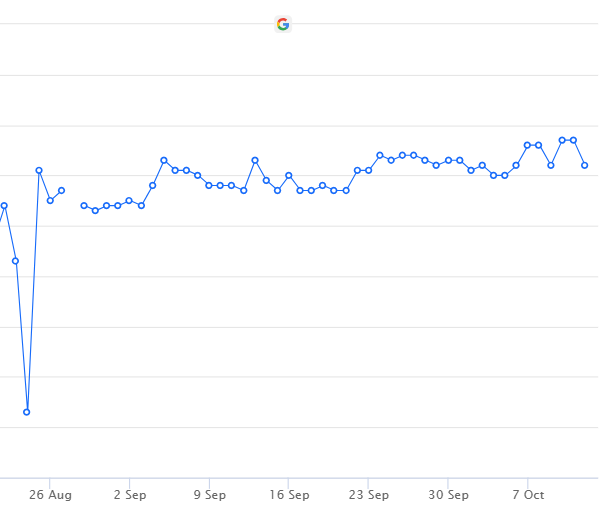Select the lowest data point in the sharp dip
This screenshot has height=513, width=610.
click(26, 412)
